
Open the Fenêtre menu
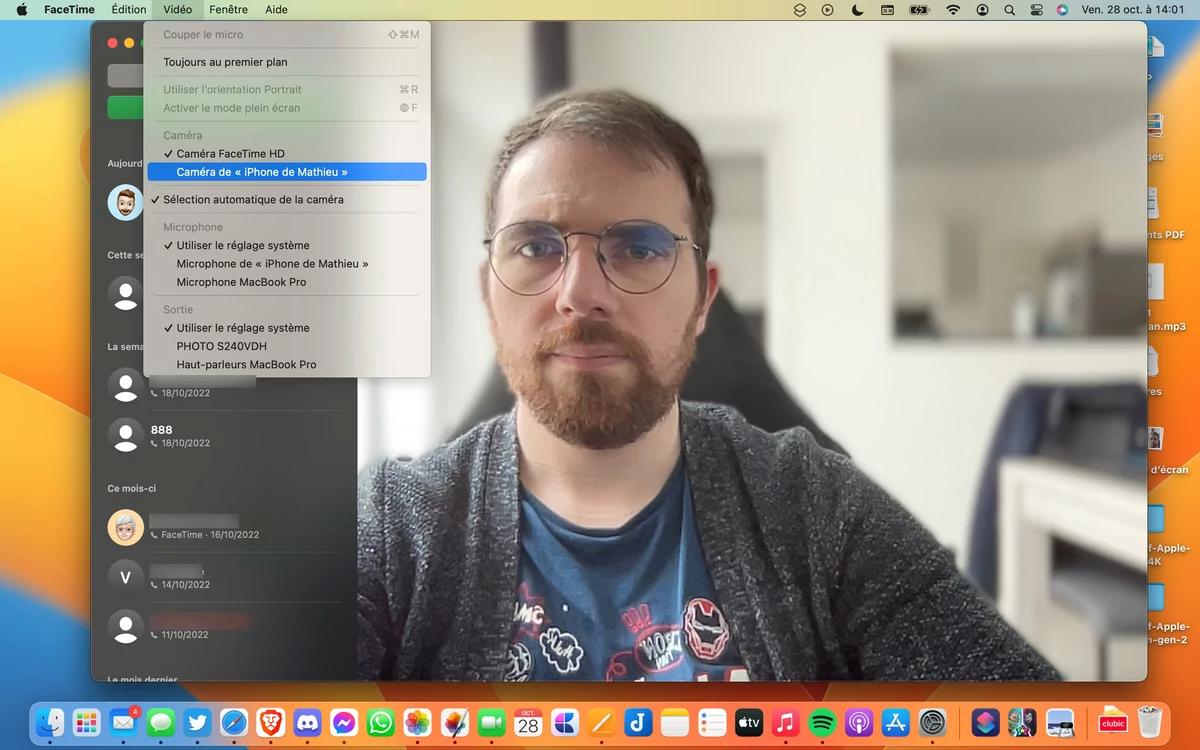point(229,9)
